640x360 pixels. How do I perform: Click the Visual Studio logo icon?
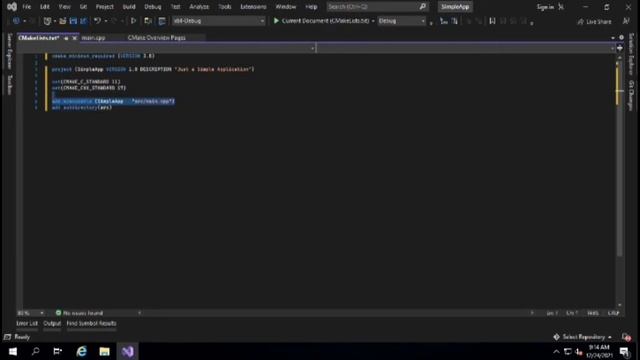[12, 7]
